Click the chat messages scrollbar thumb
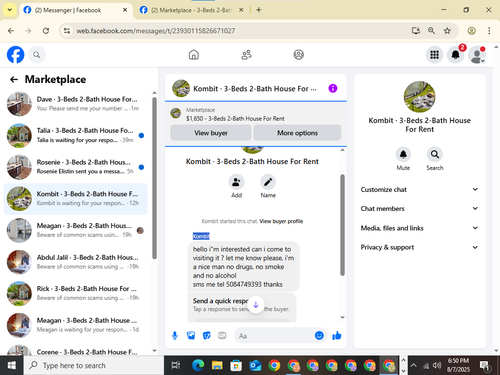This screenshot has height=375, width=500. pyautogui.click(x=342, y=225)
